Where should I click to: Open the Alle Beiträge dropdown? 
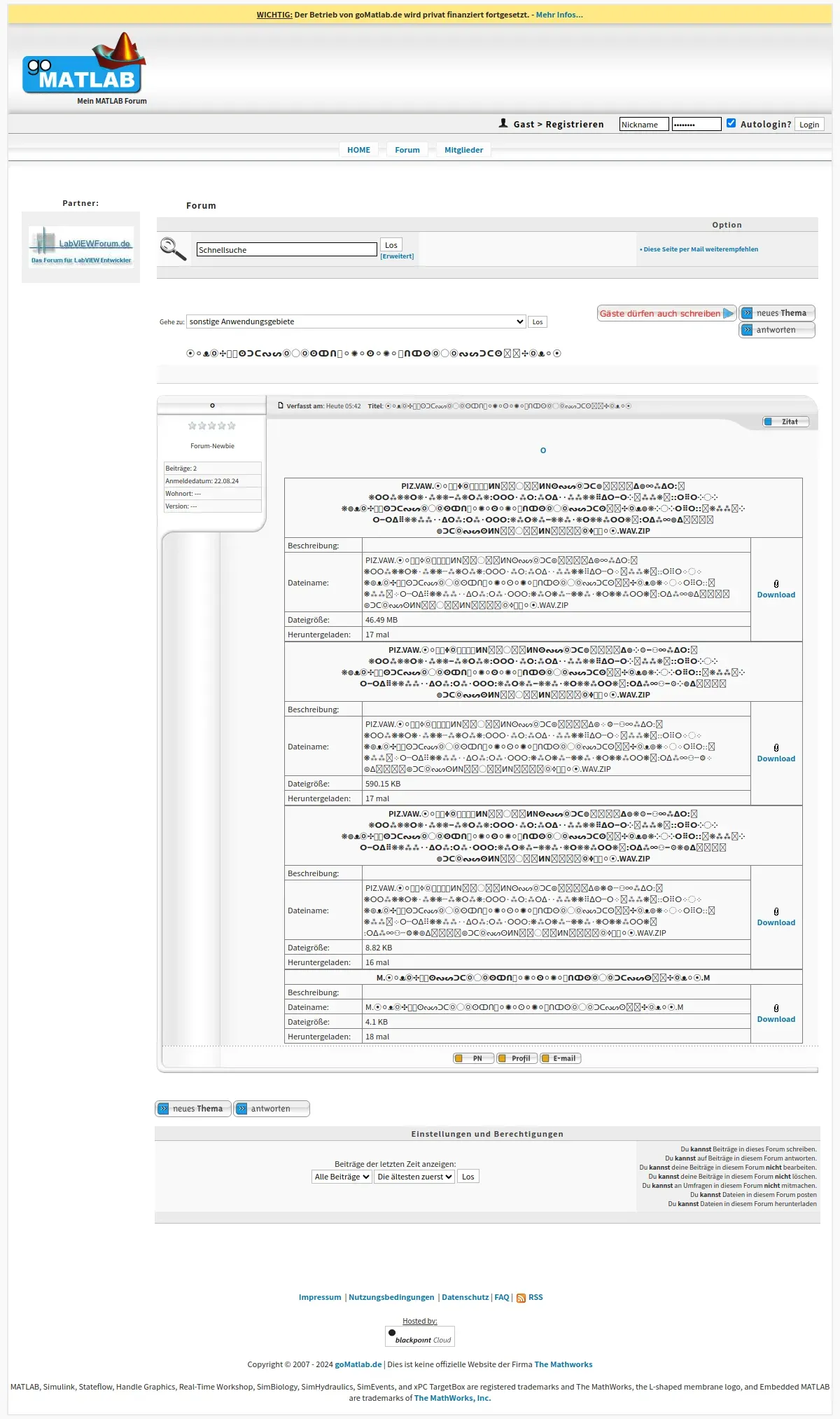tap(342, 1177)
